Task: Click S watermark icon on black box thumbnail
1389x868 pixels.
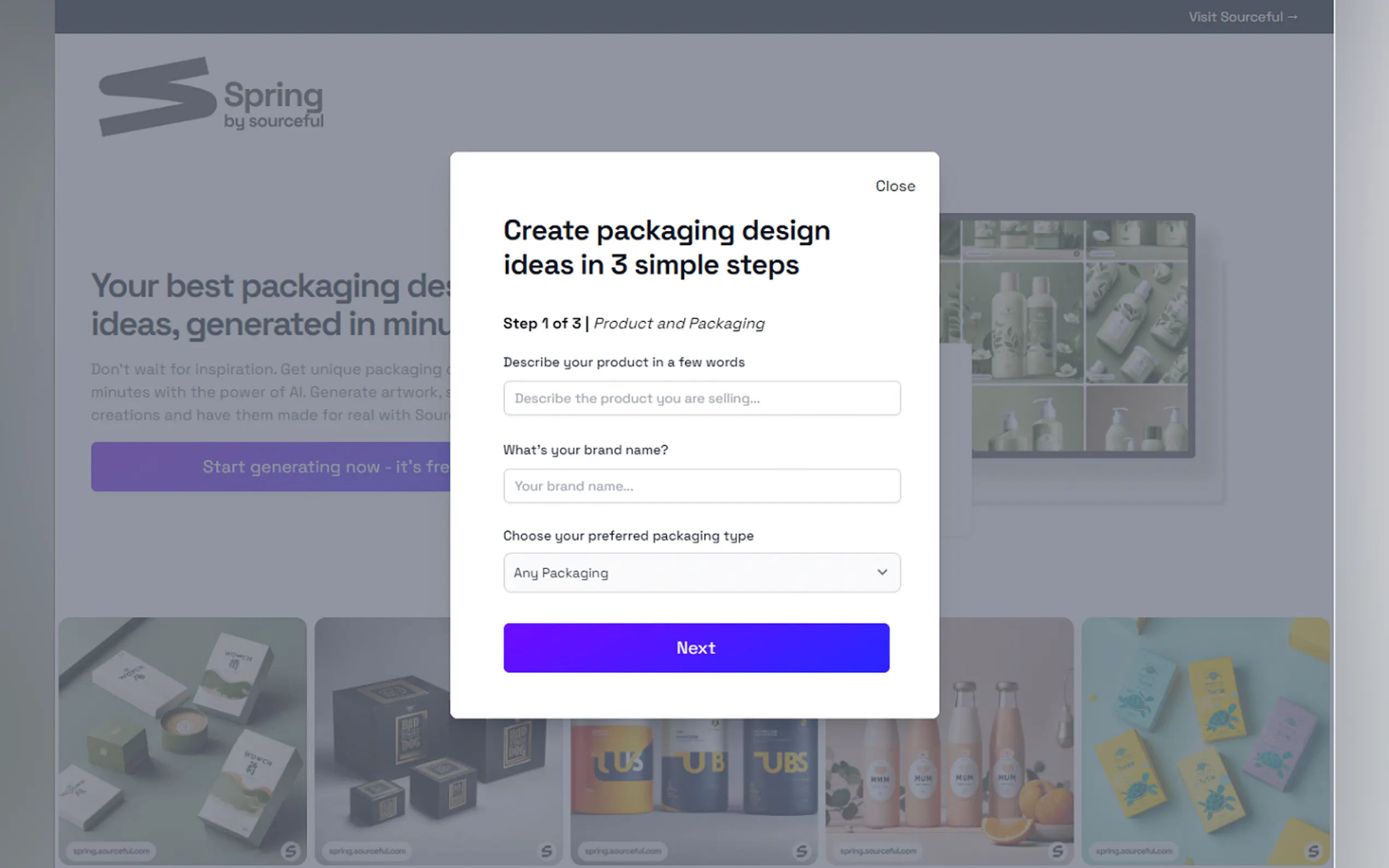Action: click(546, 851)
